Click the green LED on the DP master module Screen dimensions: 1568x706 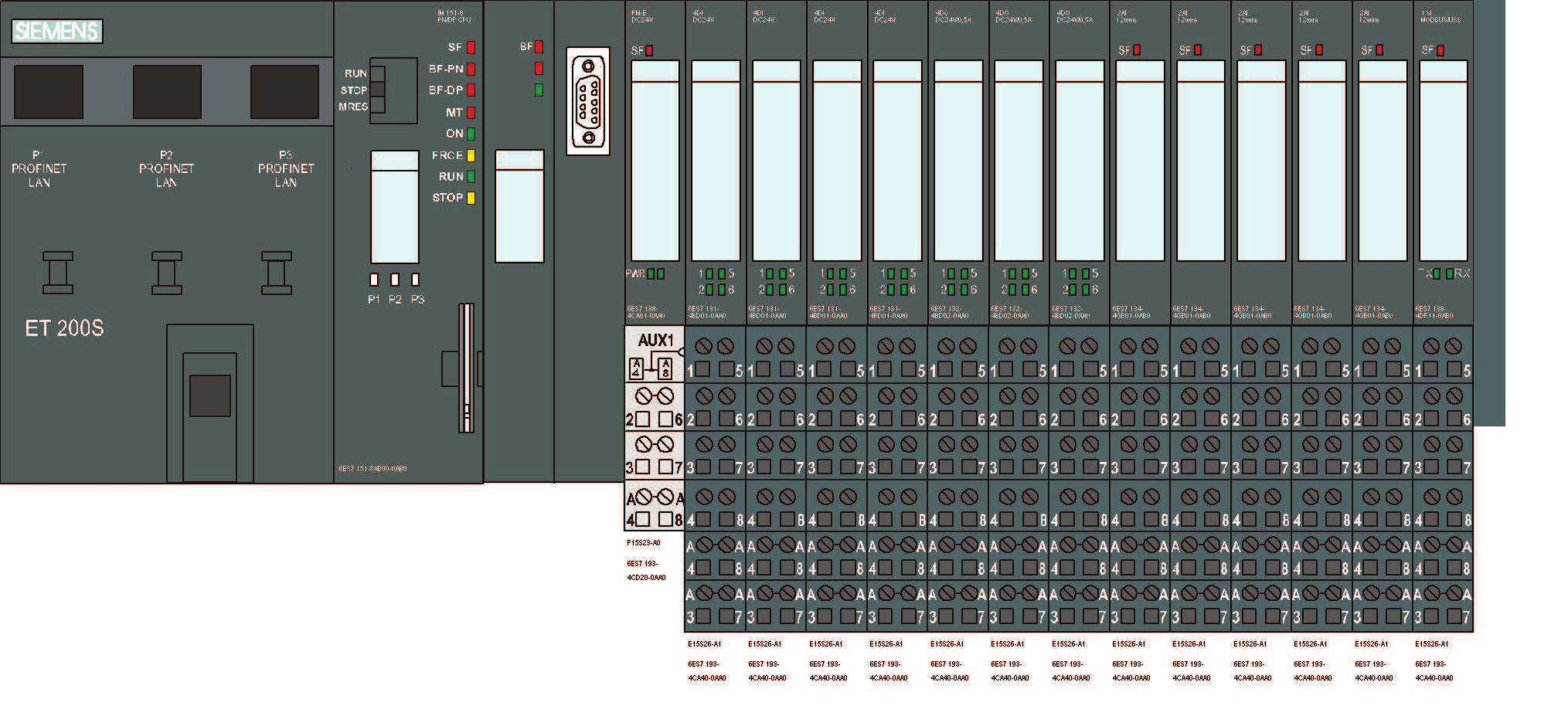539,90
